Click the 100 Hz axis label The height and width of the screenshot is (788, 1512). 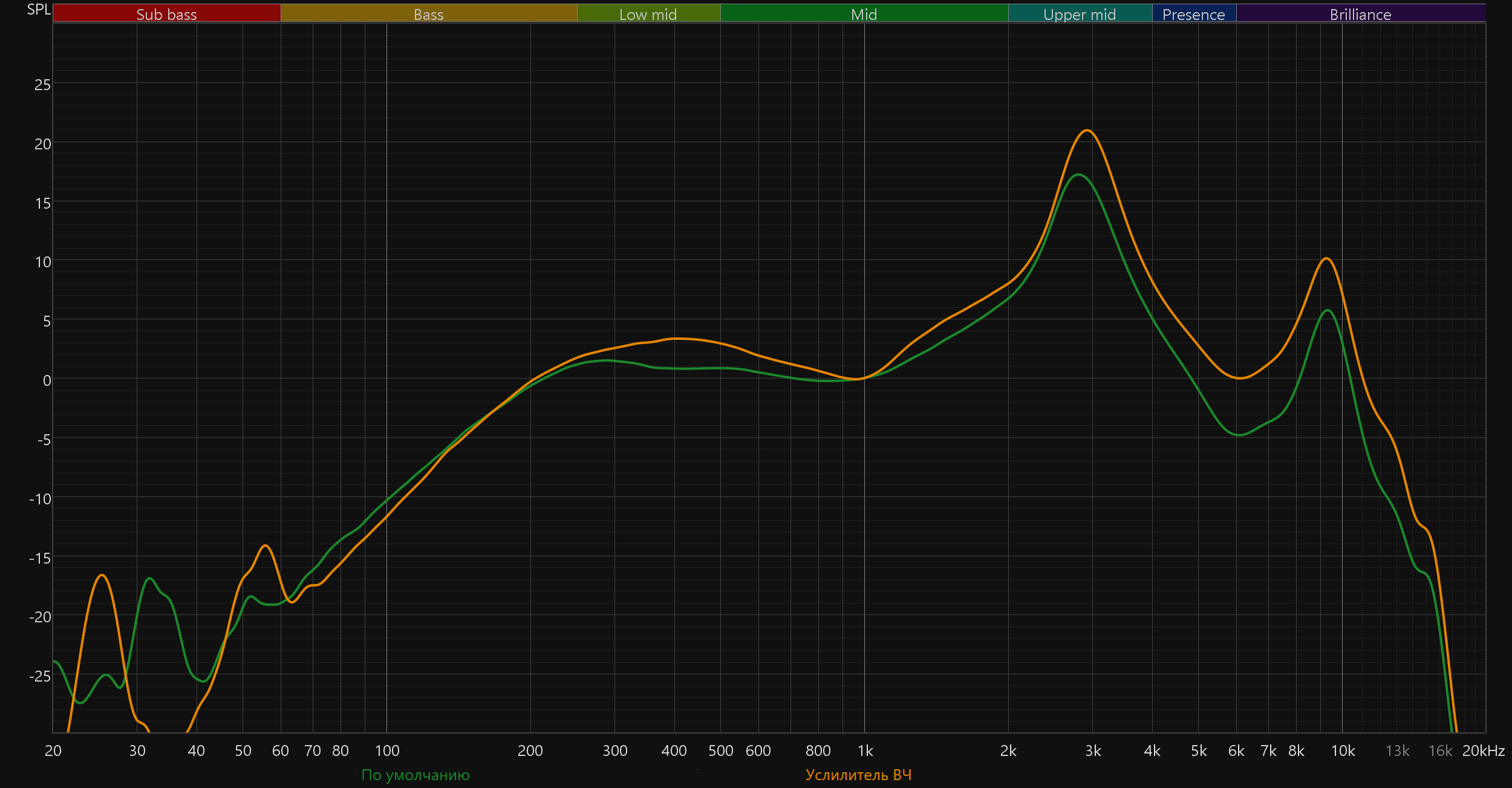click(387, 751)
